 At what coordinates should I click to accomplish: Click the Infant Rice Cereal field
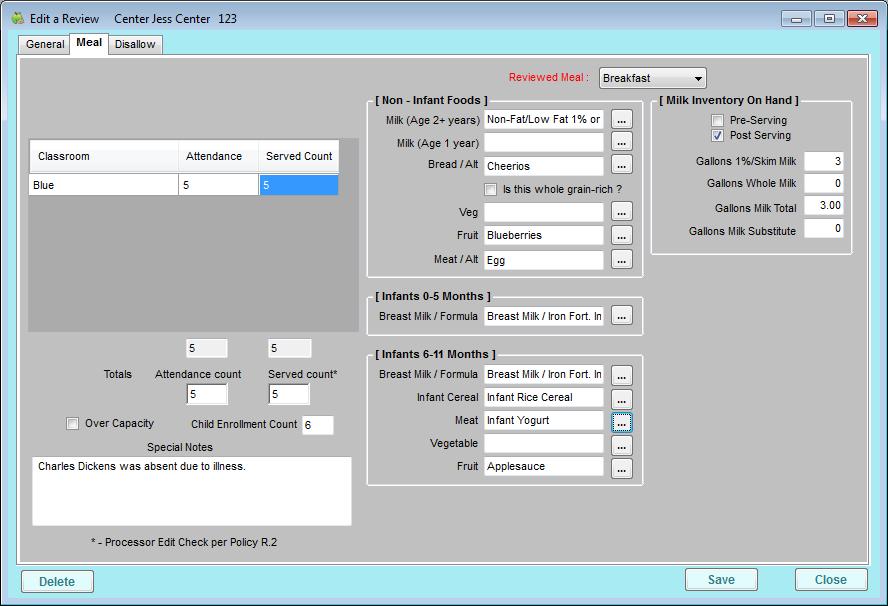(x=544, y=397)
